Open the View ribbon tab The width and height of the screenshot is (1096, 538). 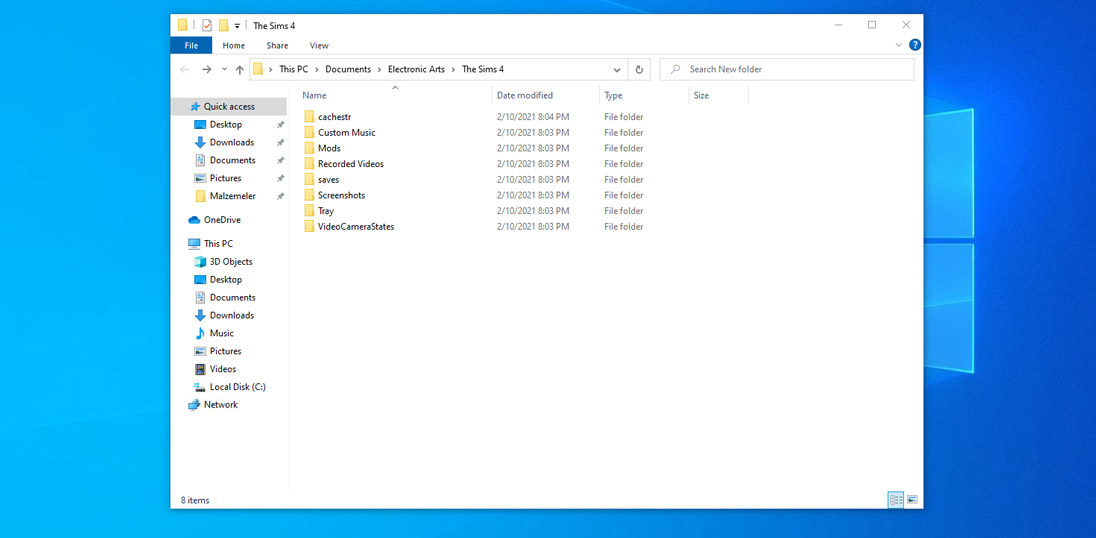pos(319,45)
